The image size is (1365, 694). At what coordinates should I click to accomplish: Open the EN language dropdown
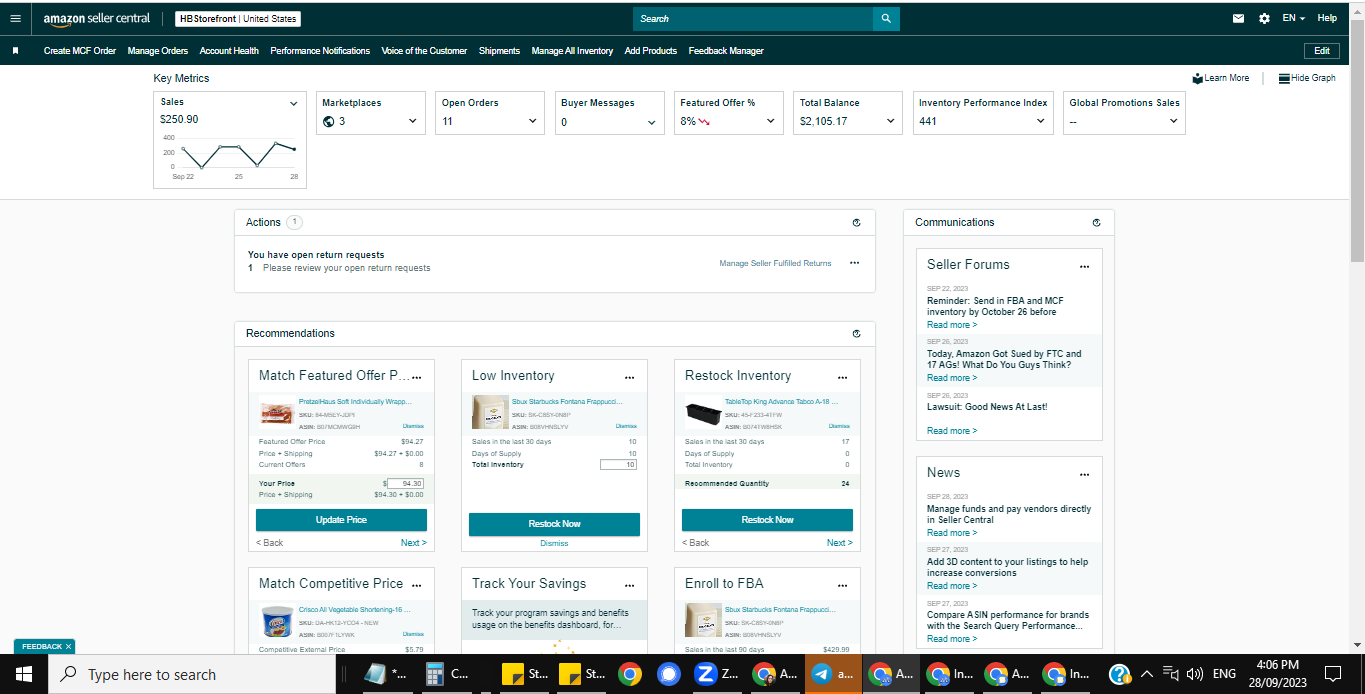coord(1294,19)
